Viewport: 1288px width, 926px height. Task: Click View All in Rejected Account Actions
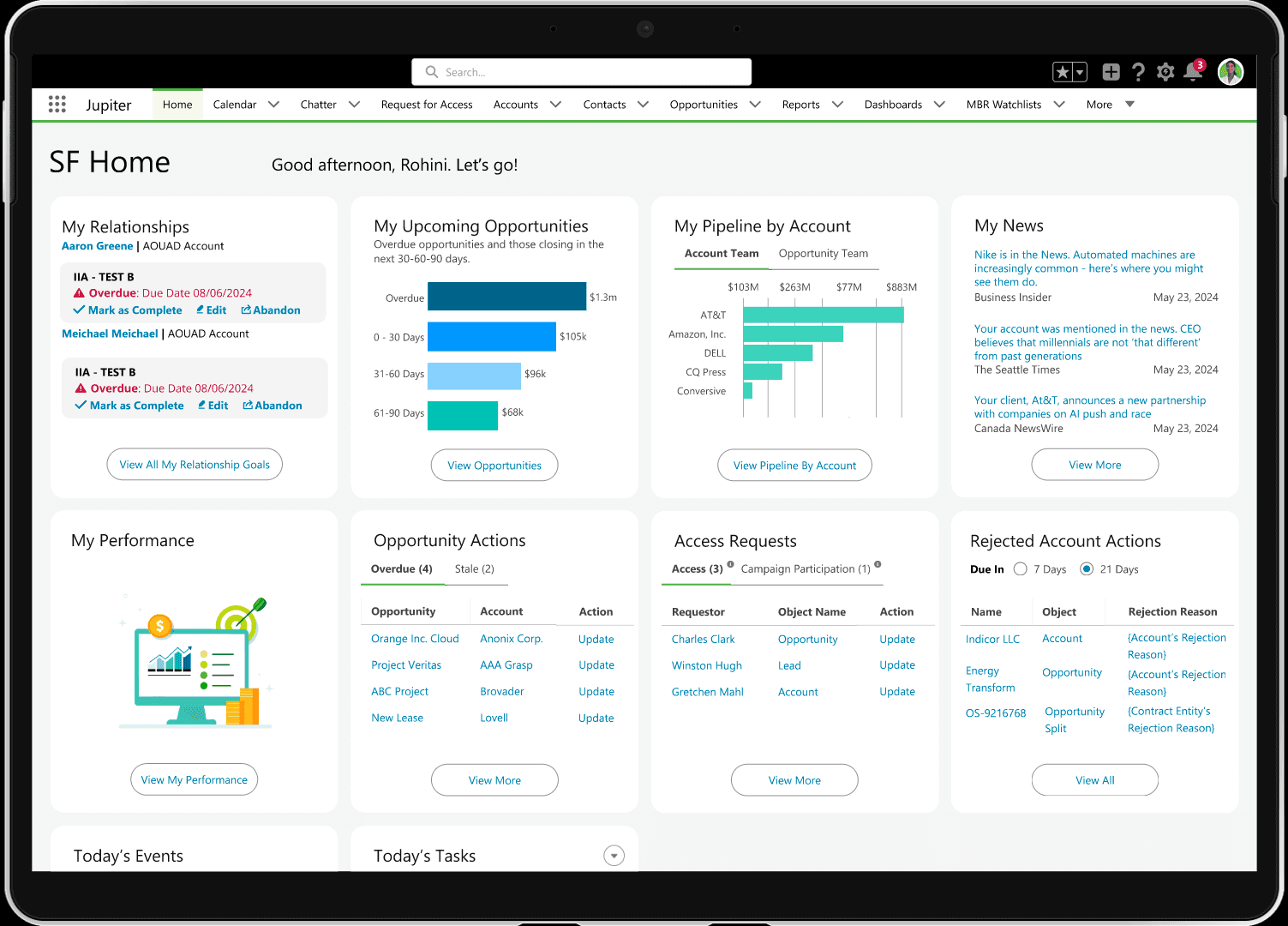point(1095,780)
